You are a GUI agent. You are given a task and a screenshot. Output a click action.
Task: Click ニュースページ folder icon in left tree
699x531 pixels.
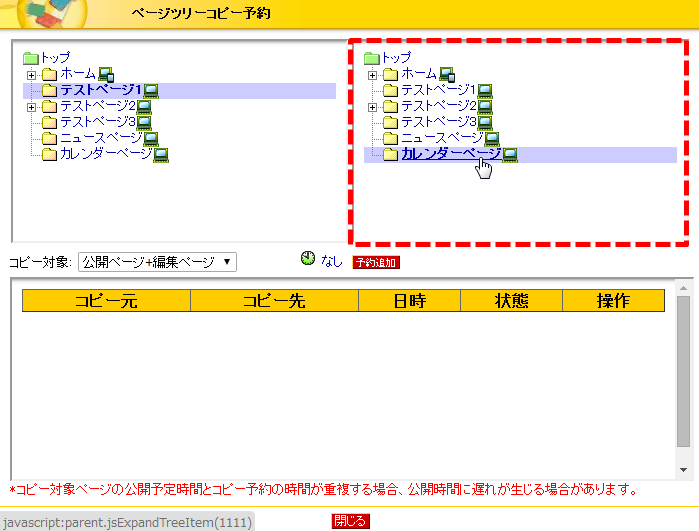click(49, 139)
